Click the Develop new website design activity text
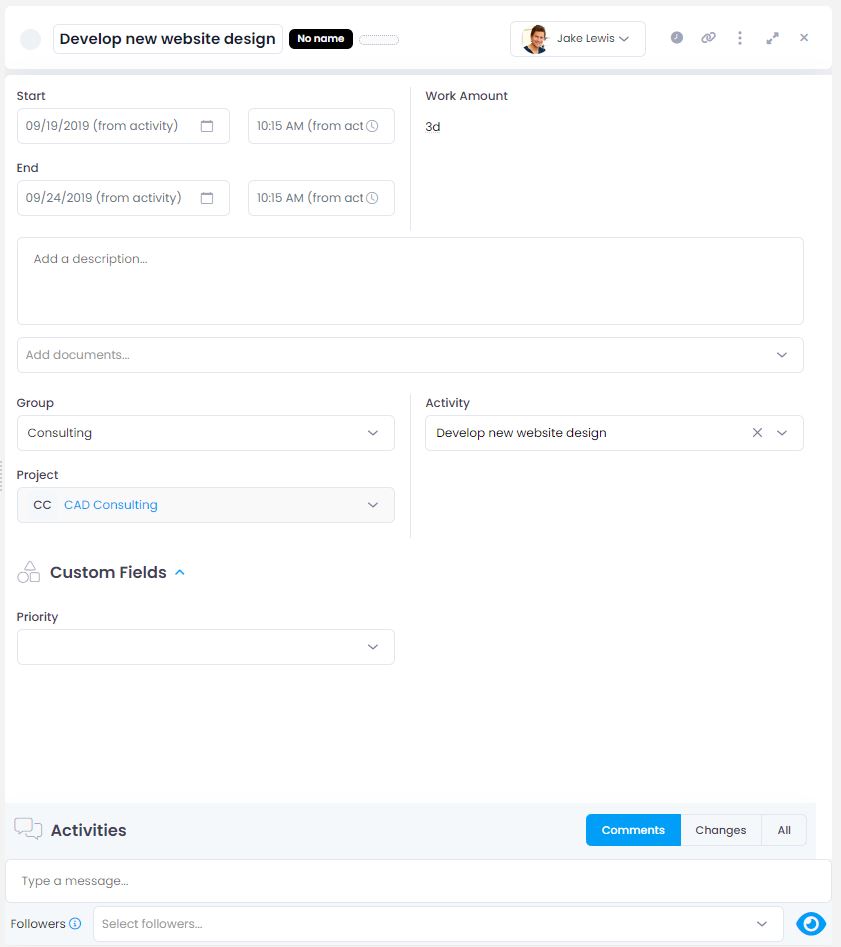The image size is (841, 947). pyautogui.click(x=521, y=433)
